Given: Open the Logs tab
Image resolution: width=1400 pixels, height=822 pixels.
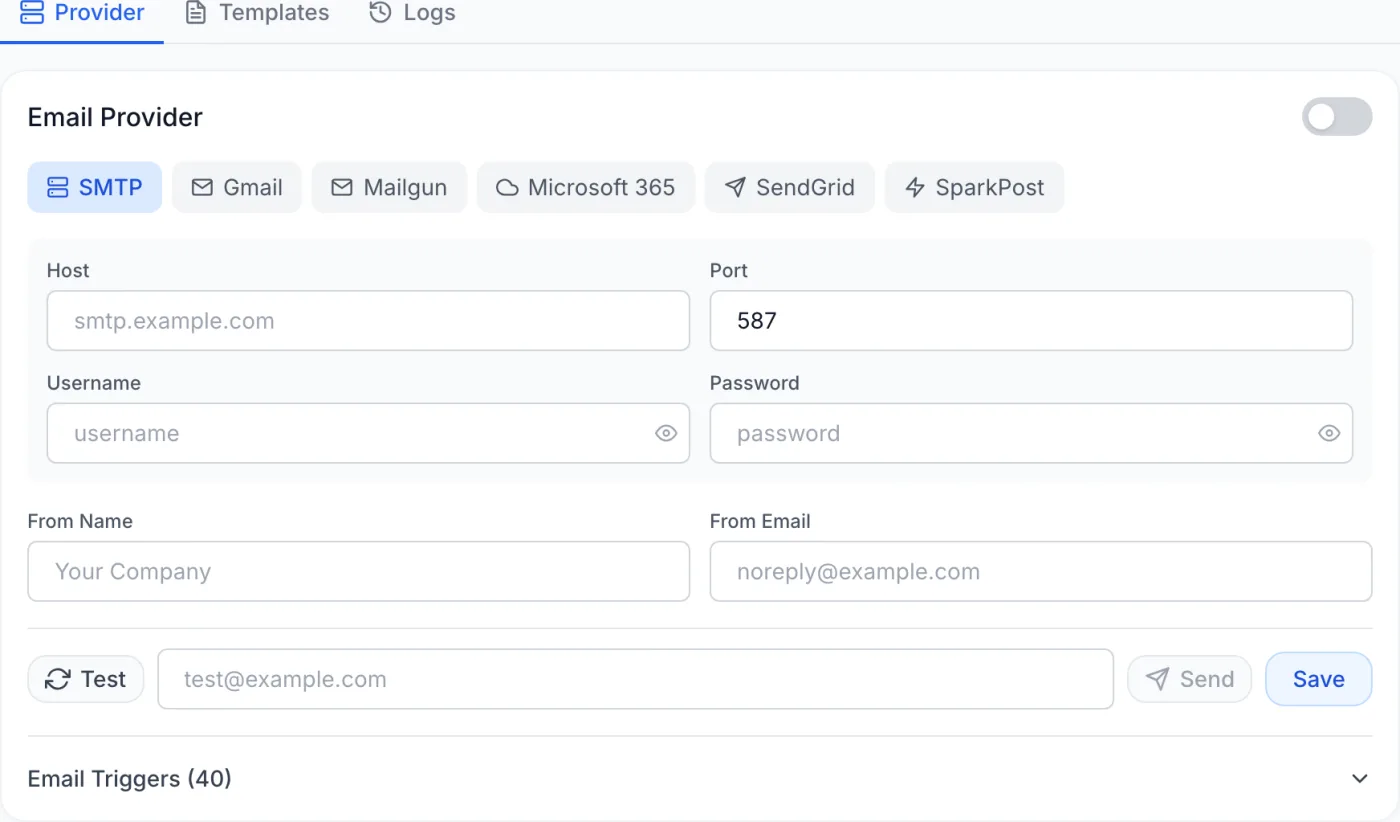Looking at the screenshot, I should 412,14.
